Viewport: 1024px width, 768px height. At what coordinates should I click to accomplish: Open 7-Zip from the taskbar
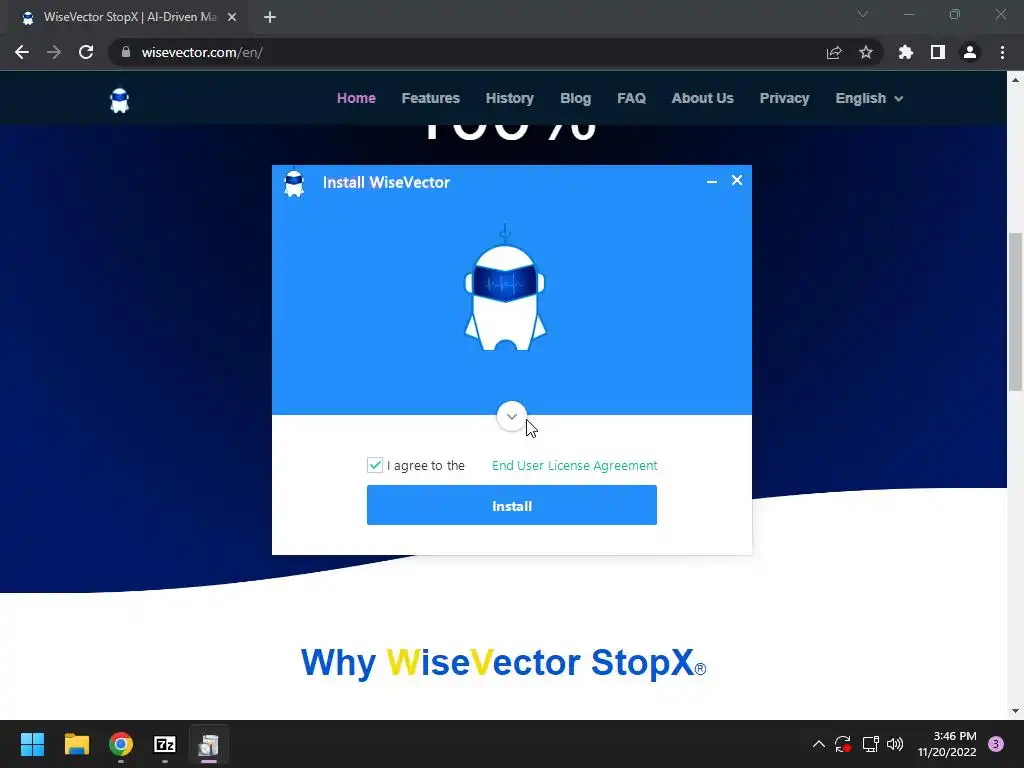tap(165, 744)
